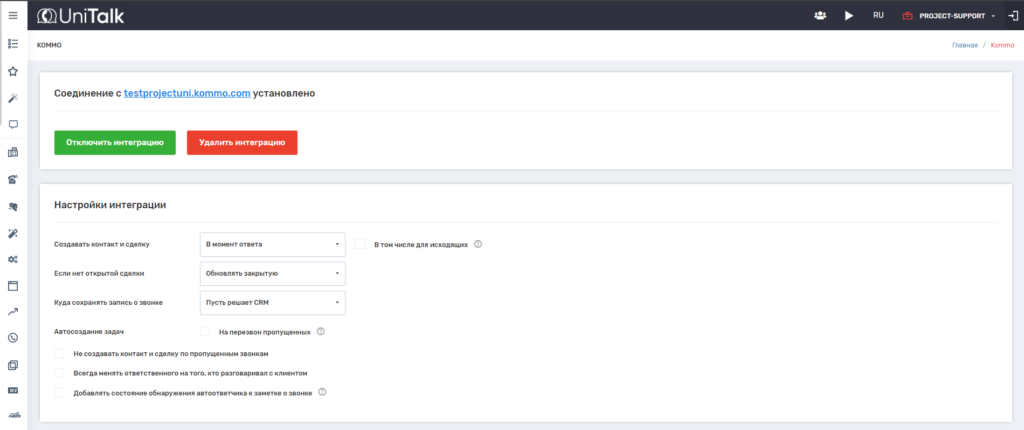Switch language via RU menu

coord(878,15)
